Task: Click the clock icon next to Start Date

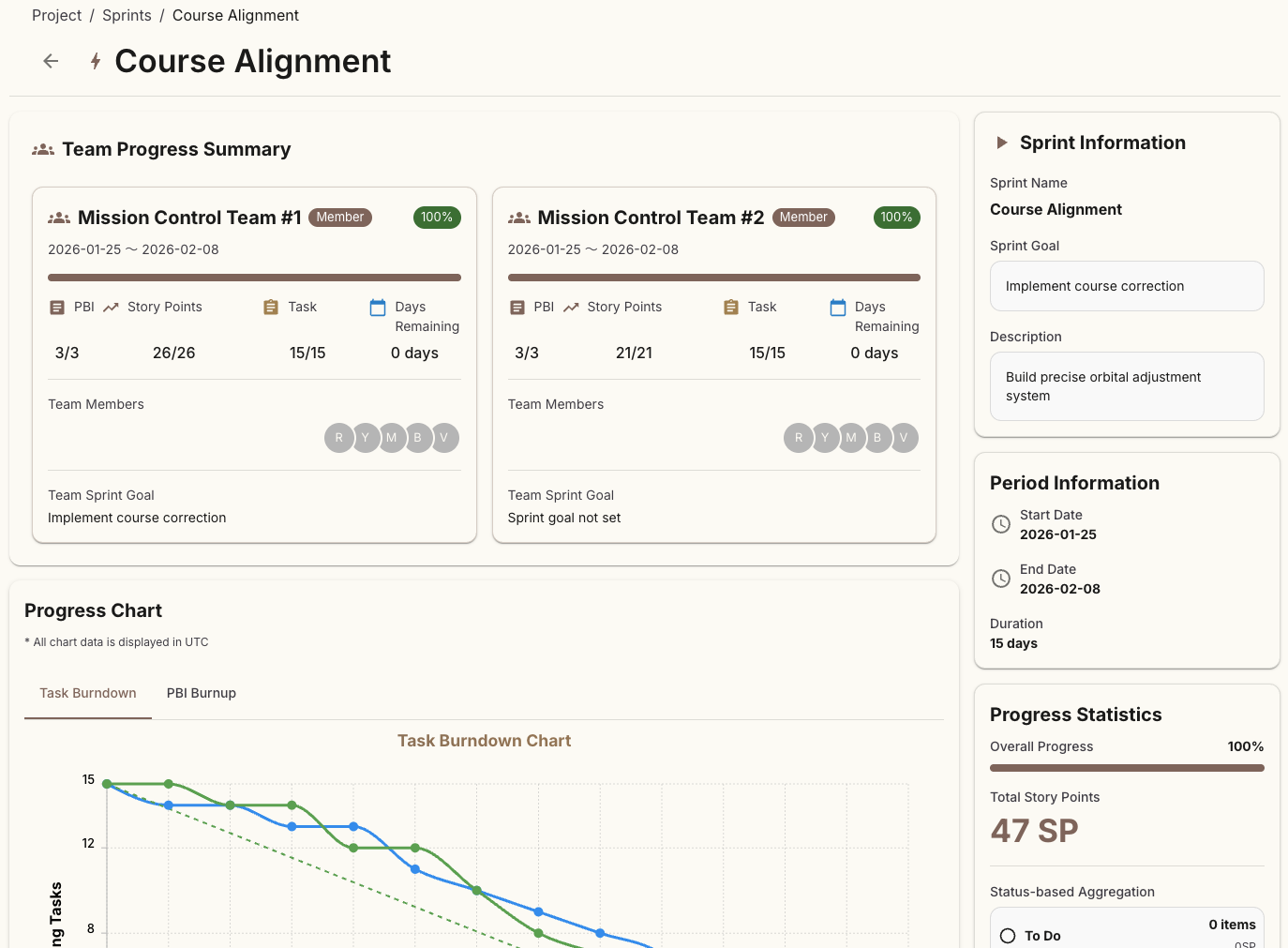Action: (x=1000, y=524)
